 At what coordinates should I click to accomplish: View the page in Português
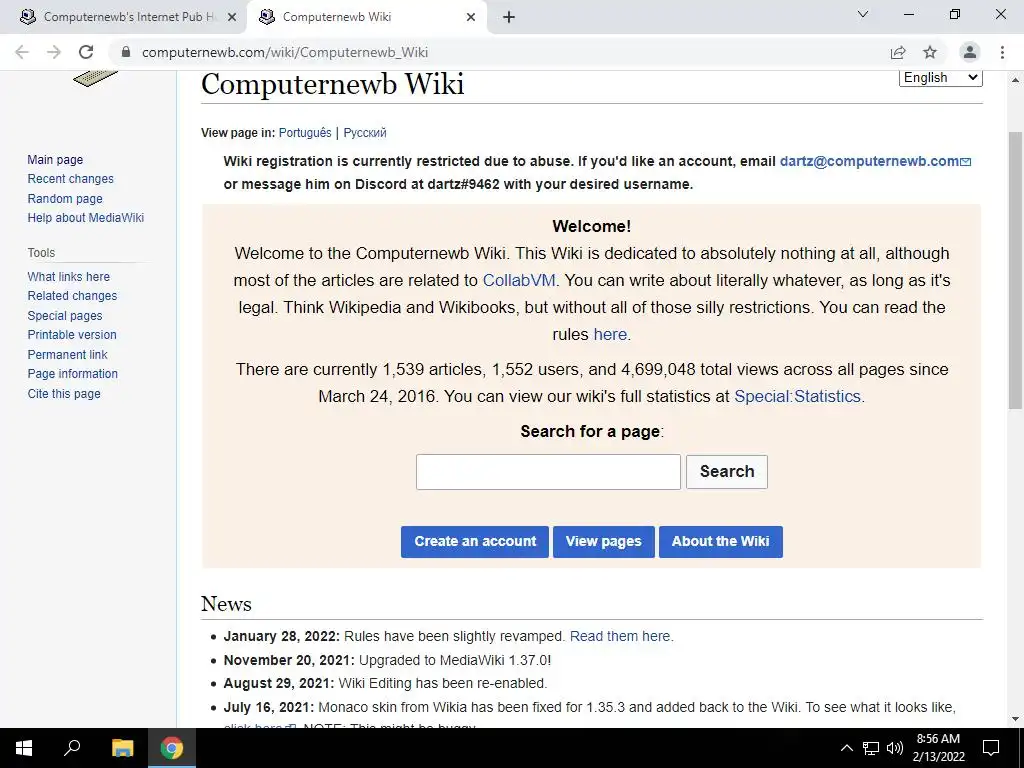(x=305, y=133)
